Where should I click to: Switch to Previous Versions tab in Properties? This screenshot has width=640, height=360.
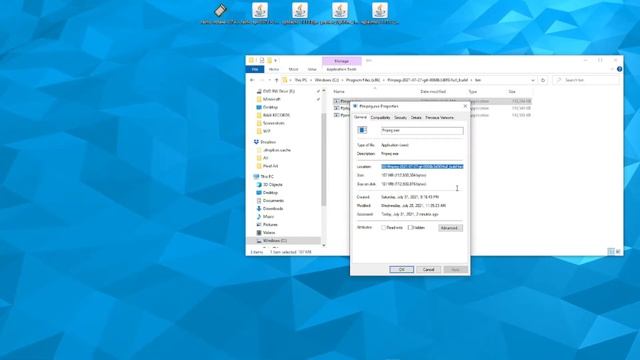tap(440, 118)
